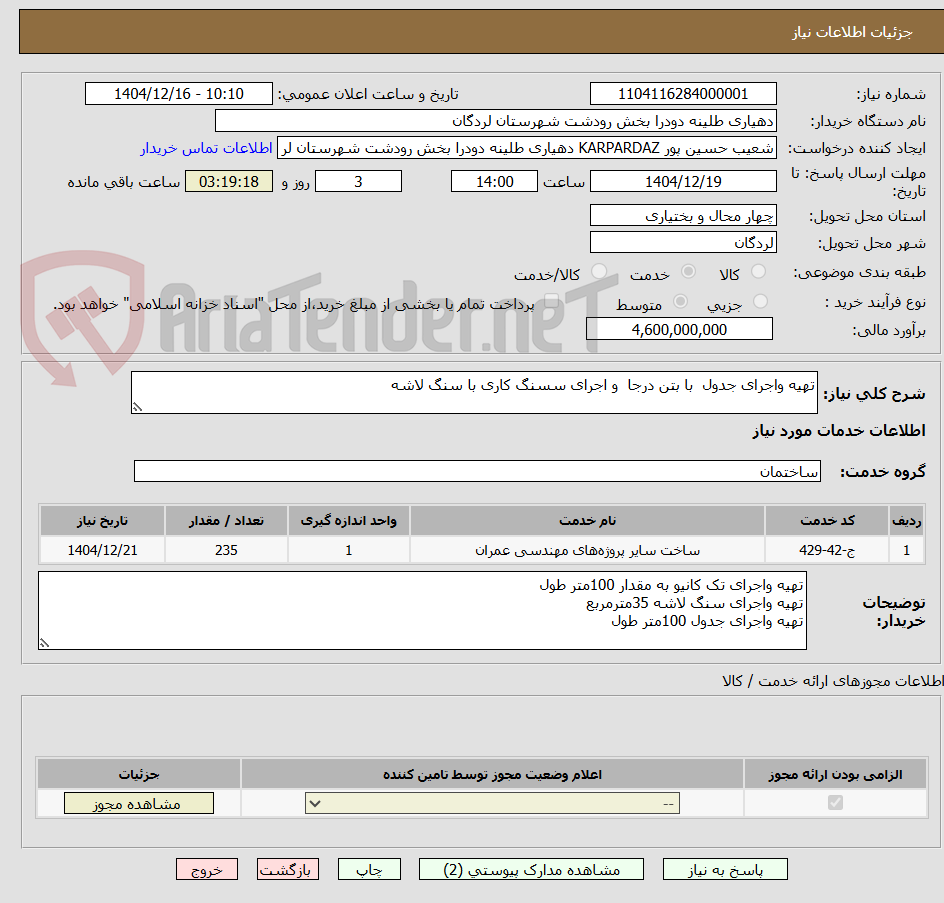Click the اعلام وضعیت مجوز توسط تامین کننده header
944x903 pixels.
coord(492,774)
